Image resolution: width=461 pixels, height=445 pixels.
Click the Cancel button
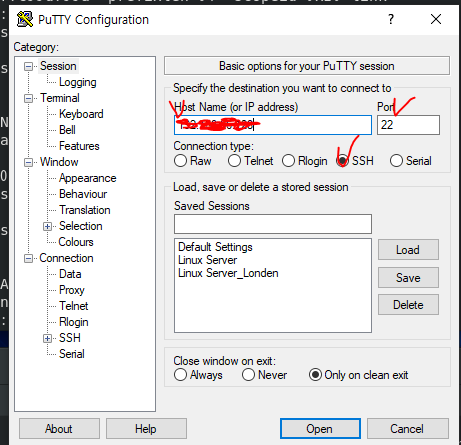(408, 428)
